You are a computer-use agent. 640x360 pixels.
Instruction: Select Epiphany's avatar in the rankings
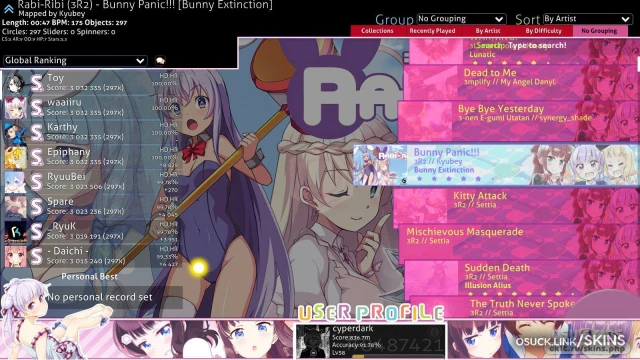point(16,158)
